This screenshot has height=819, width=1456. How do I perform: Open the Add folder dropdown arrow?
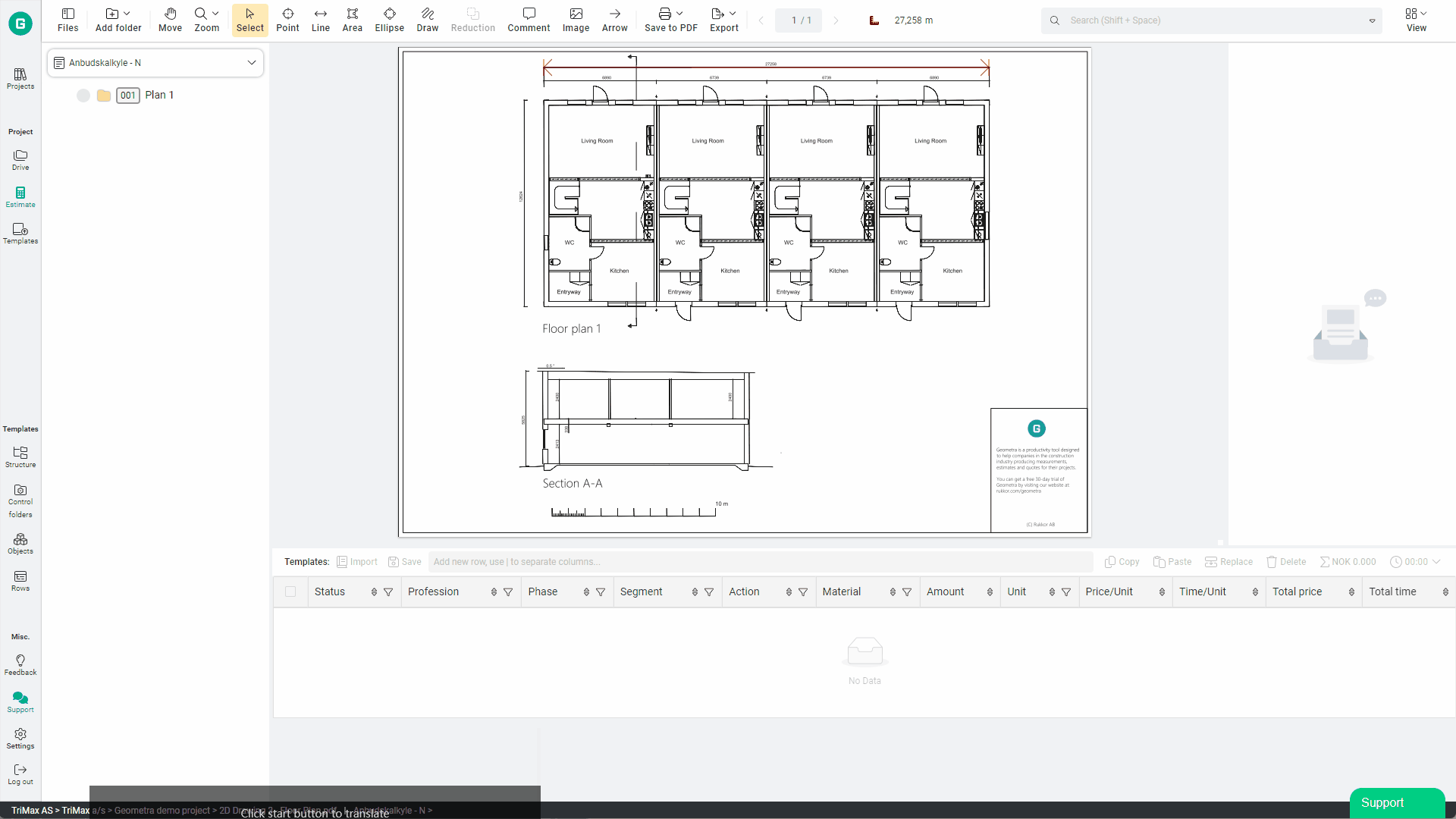[x=127, y=14]
